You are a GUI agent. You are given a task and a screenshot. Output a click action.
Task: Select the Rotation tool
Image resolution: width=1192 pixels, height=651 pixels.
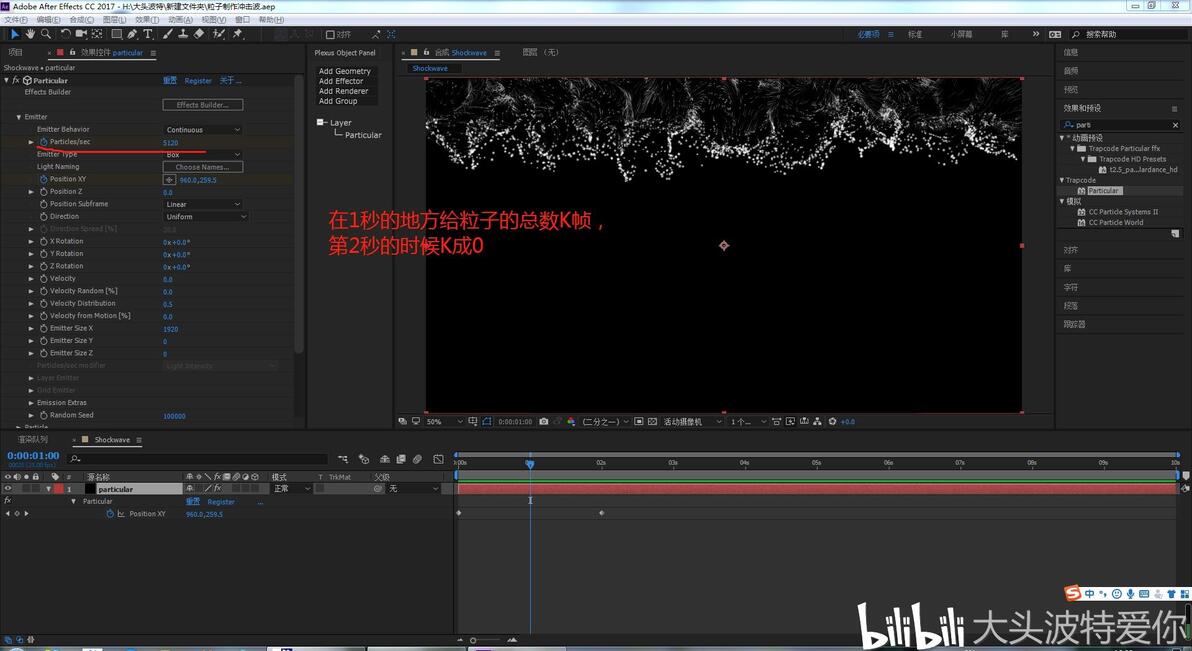(x=65, y=34)
